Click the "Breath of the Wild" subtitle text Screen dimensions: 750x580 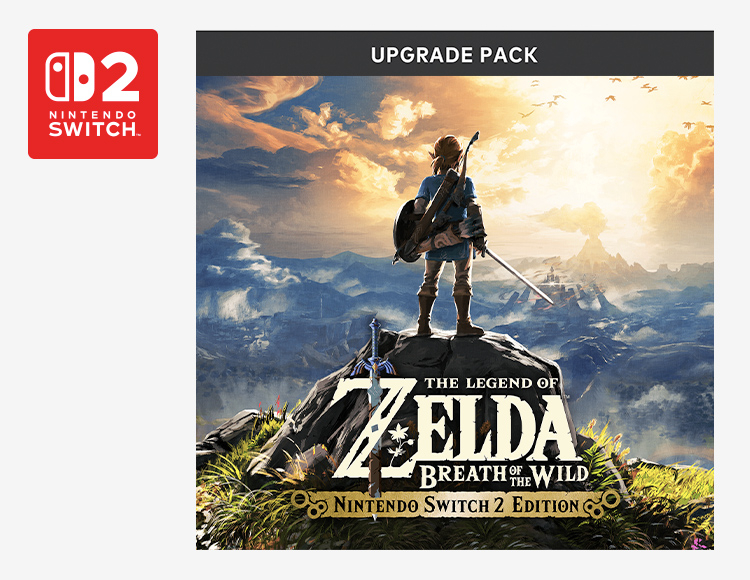504,475
